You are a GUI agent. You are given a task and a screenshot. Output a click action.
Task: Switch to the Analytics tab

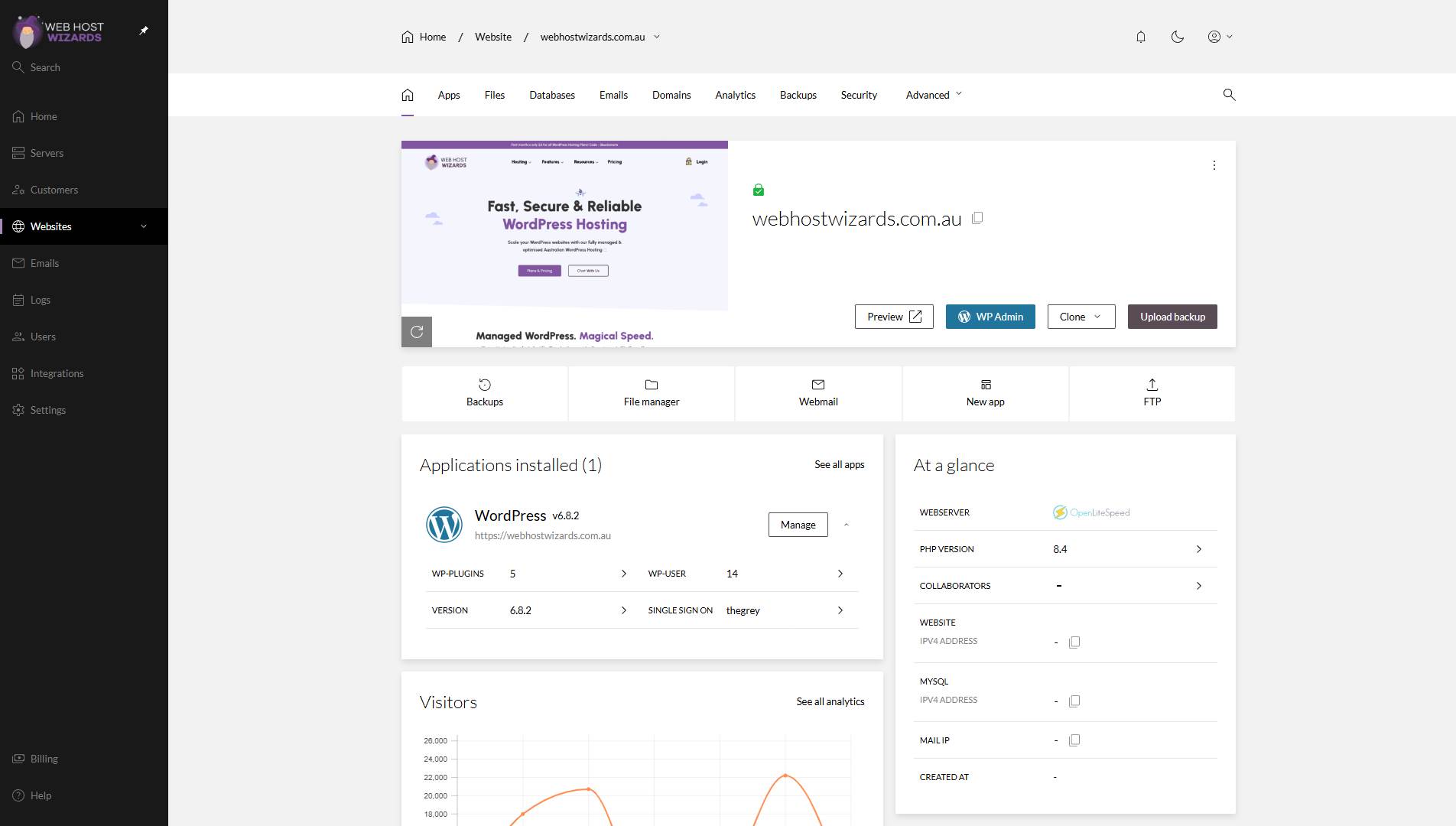(x=736, y=95)
